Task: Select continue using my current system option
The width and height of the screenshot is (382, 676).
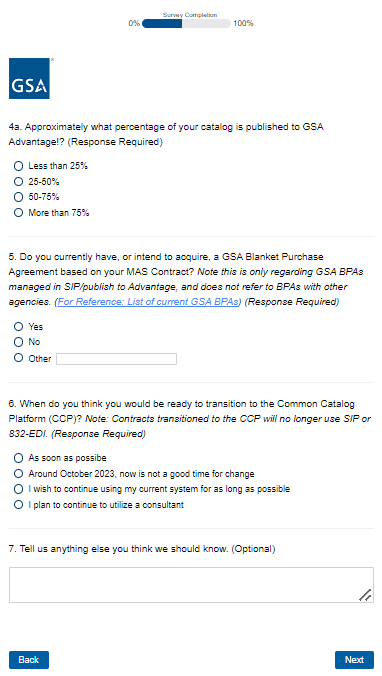Action: [x=18, y=489]
